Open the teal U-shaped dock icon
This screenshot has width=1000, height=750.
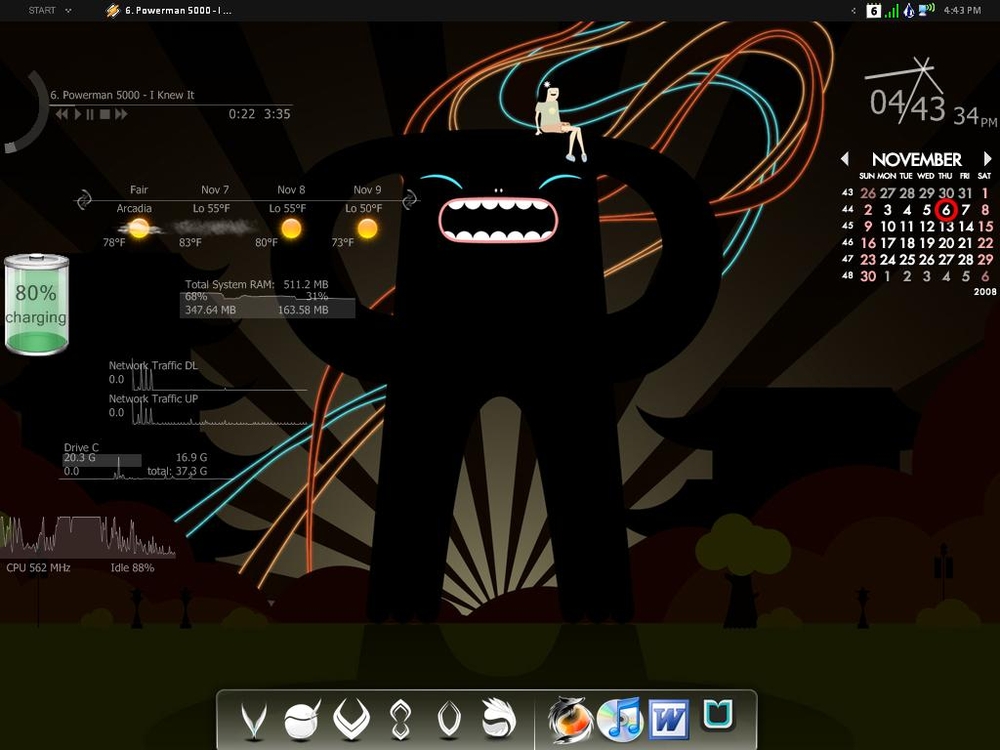click(x=717, y=715)
